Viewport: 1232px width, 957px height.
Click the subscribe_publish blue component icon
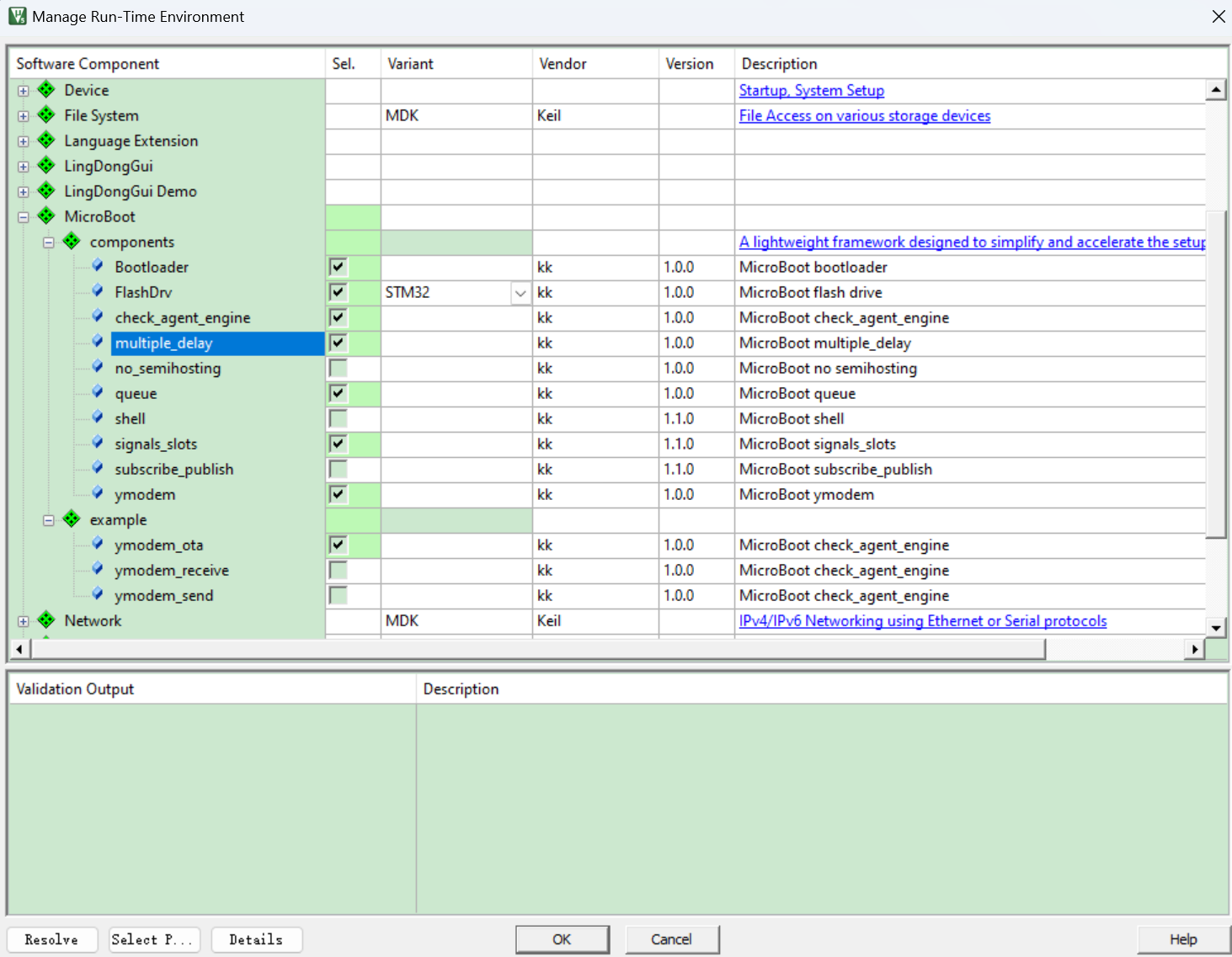click(98, 468)
